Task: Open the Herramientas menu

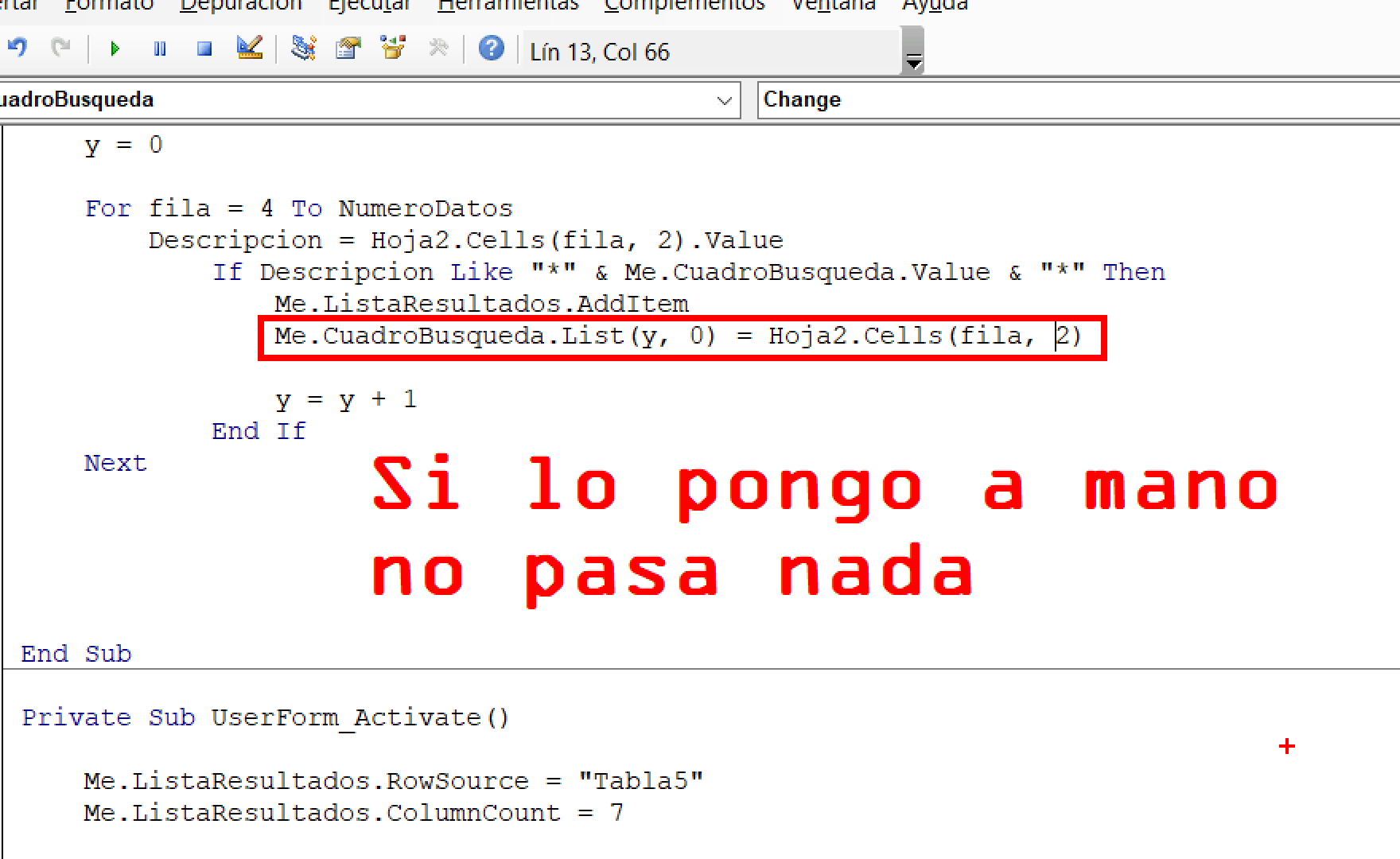Action: coord(508,6)
